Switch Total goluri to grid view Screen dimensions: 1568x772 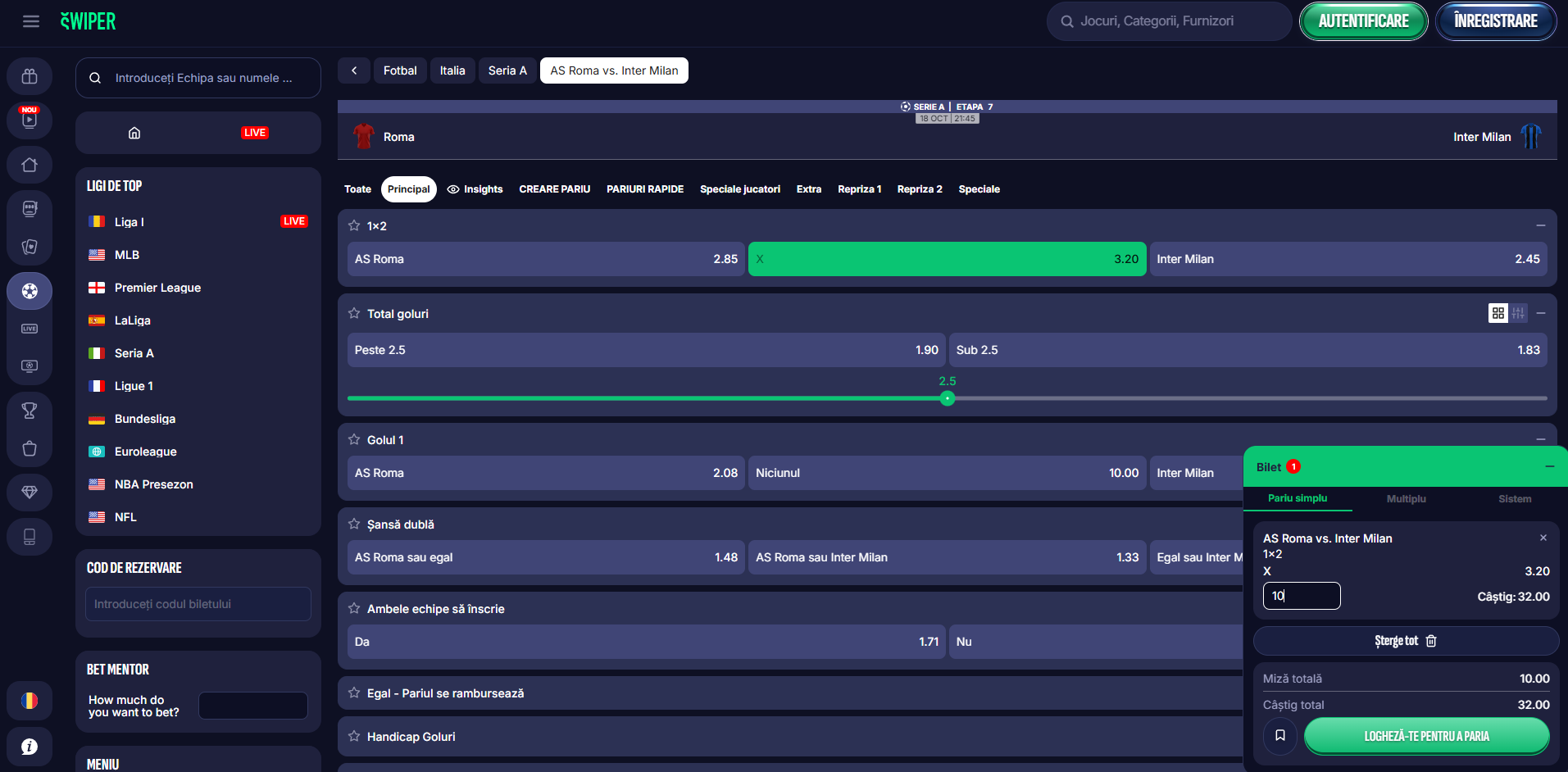pos(1498,313)
